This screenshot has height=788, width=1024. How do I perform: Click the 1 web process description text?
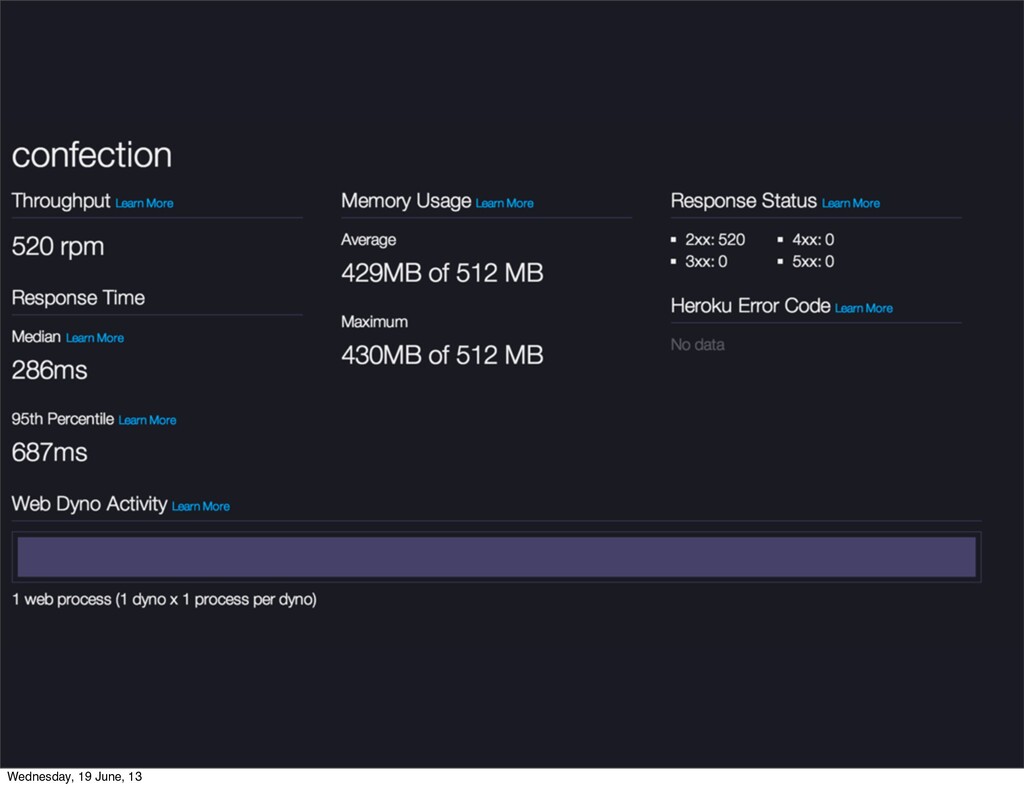(164, 599)
